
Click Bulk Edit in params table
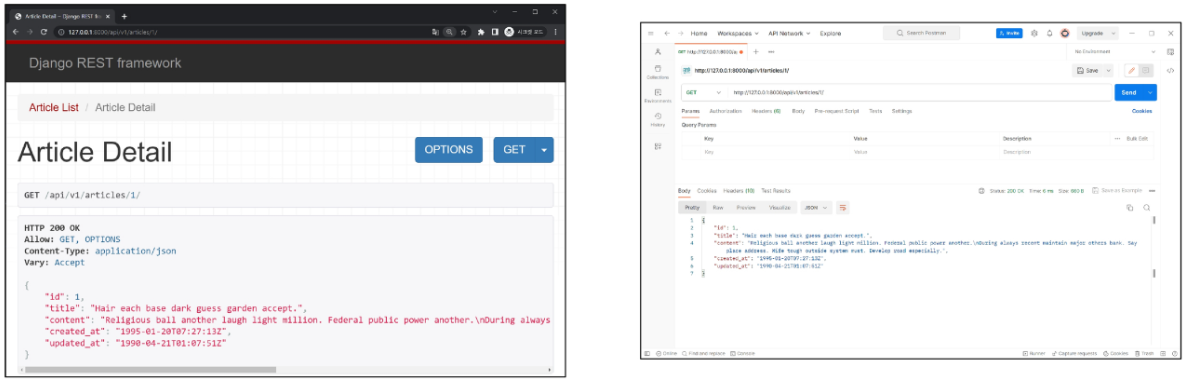pyautogui.click(x=1137, y=139)
